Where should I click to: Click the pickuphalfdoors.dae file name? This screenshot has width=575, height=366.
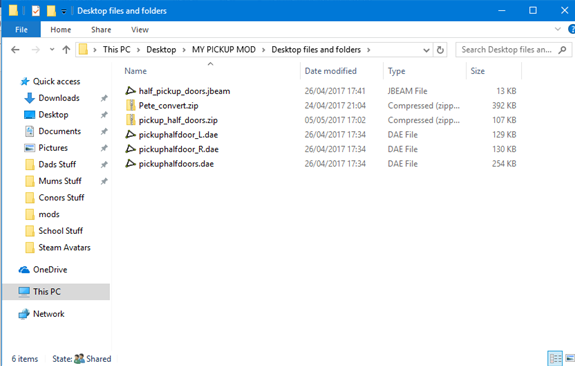[176, 164]
